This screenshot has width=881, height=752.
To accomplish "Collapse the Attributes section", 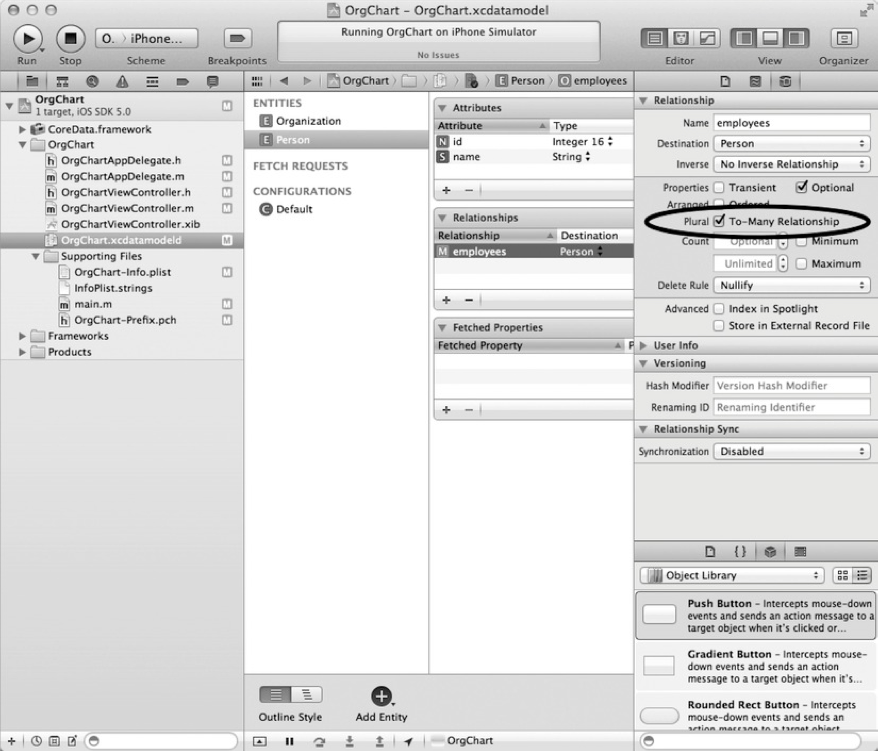I will pos(442,108).
